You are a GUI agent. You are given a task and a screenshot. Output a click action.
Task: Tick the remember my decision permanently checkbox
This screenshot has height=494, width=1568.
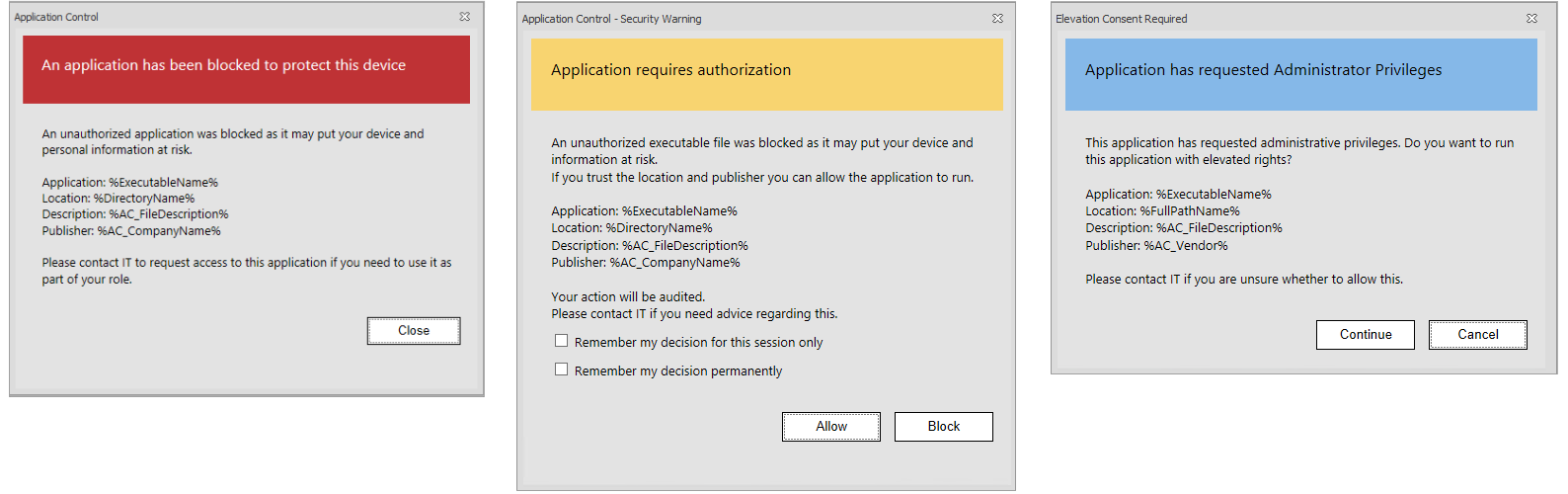[x=562, y=370]
